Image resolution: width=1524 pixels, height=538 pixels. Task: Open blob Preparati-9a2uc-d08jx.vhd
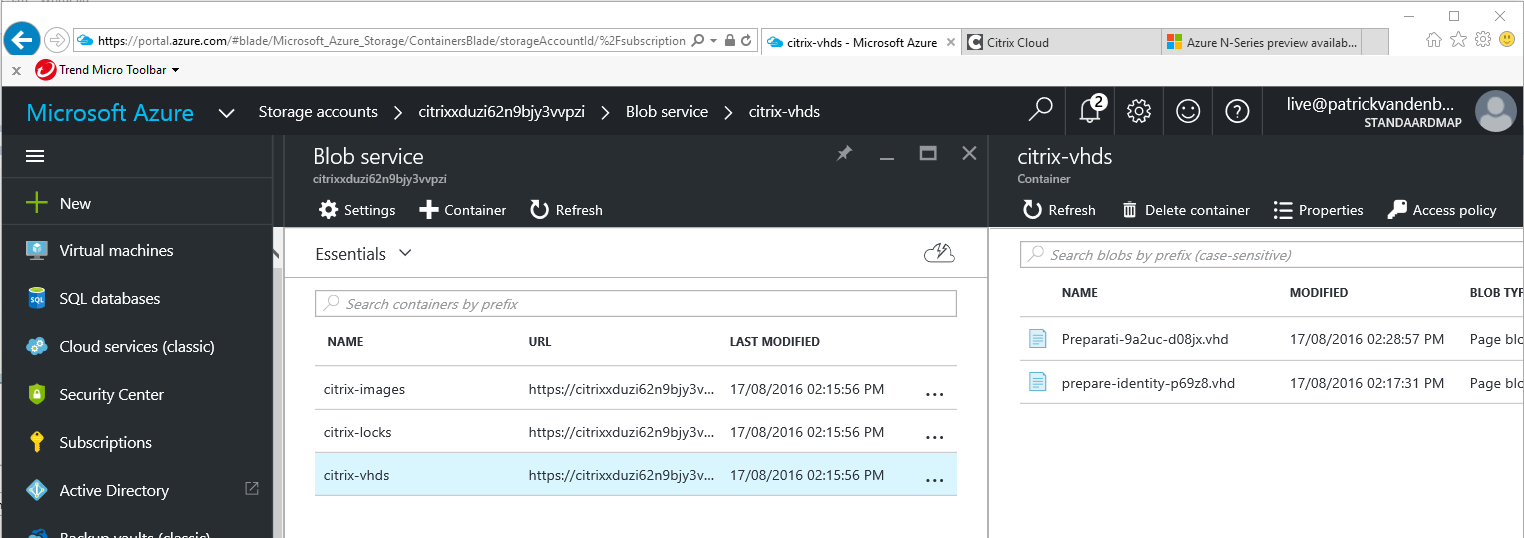[1145, 339]
